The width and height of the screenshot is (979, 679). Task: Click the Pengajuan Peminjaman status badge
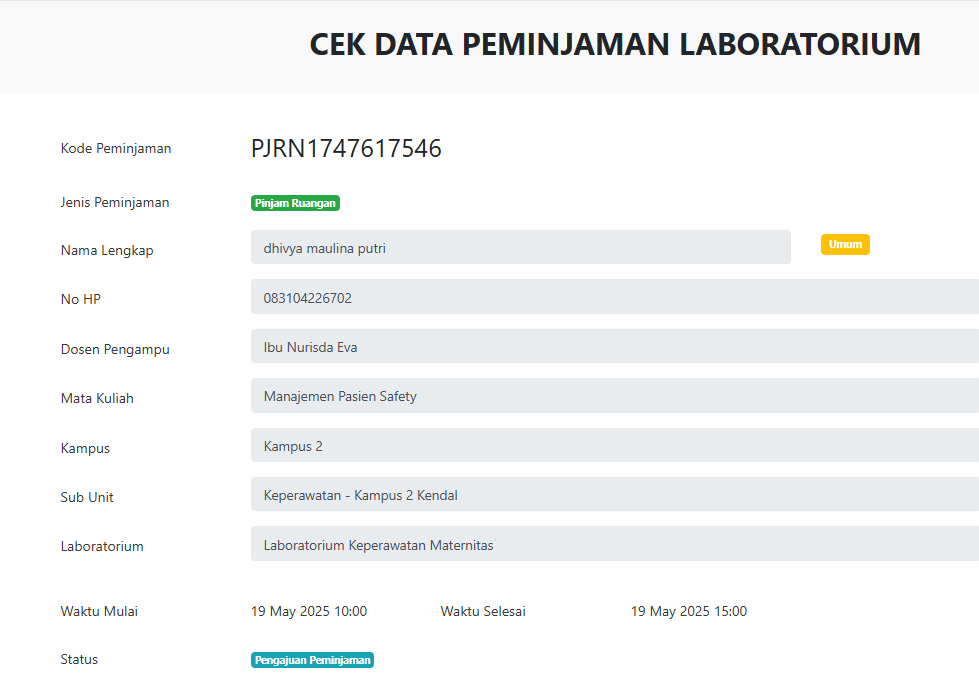tap(312, 660)
